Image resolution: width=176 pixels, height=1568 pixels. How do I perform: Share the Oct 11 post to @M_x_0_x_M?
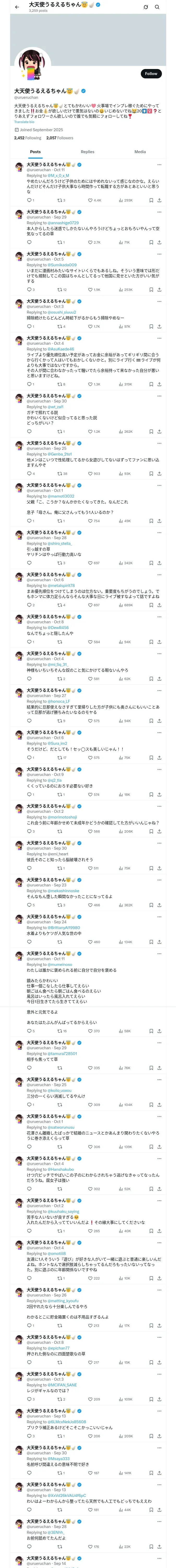pos(159,200)
